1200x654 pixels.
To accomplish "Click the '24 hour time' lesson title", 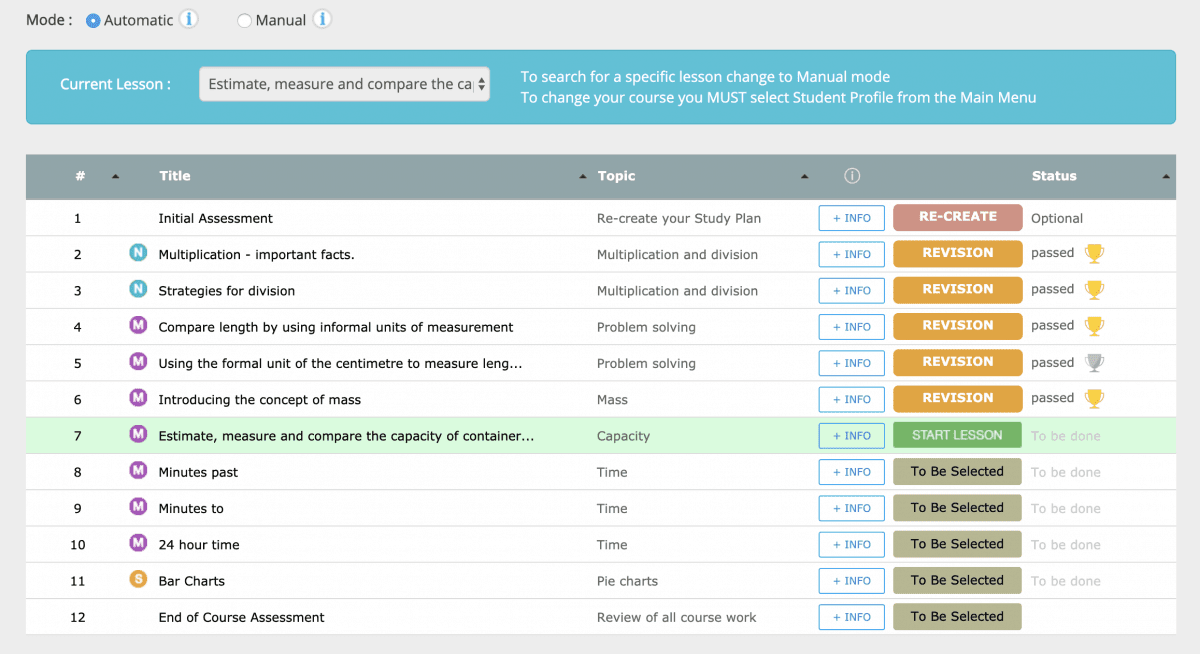I will pyautogui.click(x=198, y=545).
